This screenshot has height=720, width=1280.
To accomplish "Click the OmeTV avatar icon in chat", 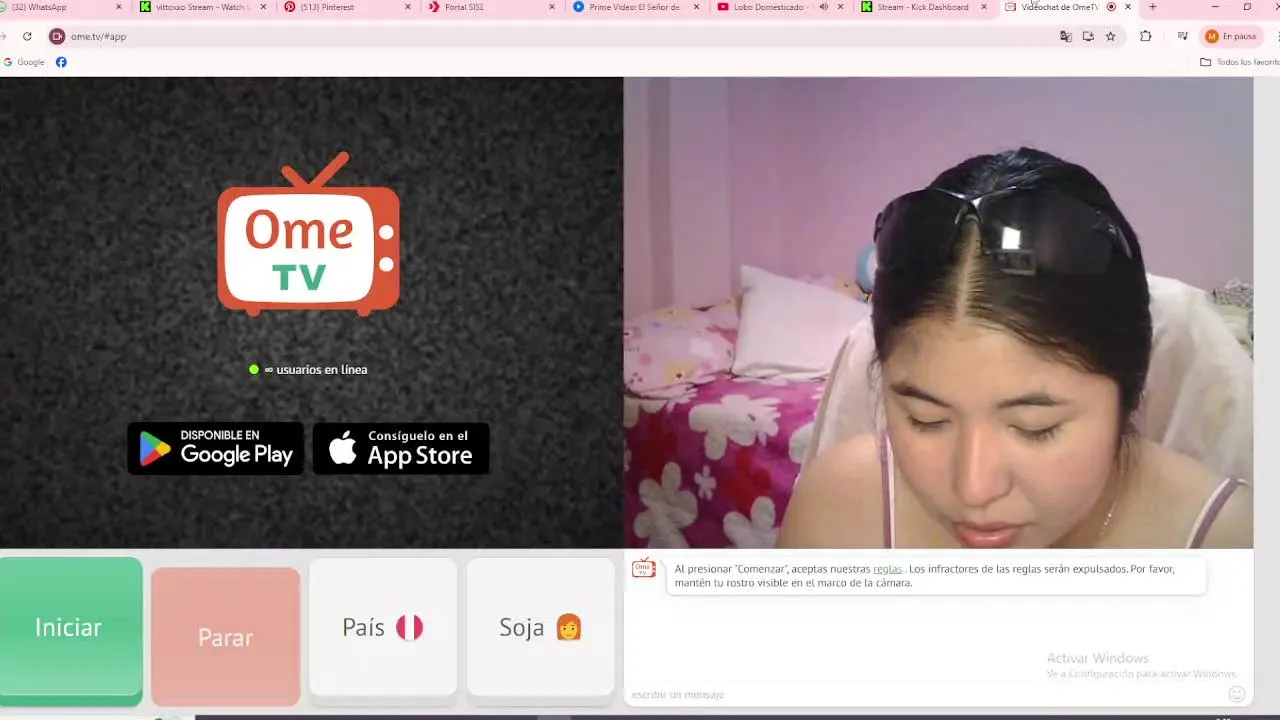I will pyautogui.click(x=643, y=568).
